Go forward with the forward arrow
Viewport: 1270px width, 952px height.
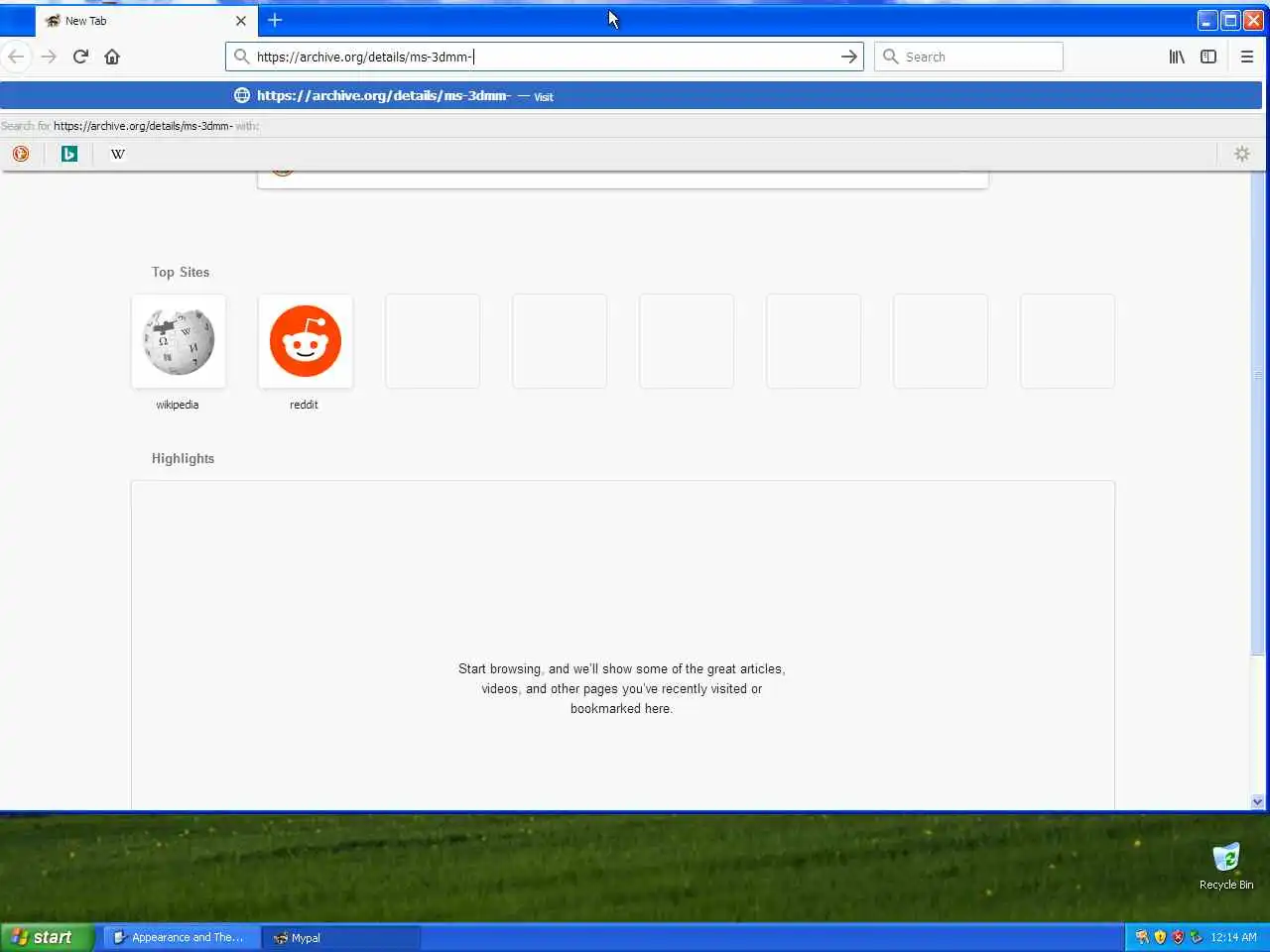[49, 57]
